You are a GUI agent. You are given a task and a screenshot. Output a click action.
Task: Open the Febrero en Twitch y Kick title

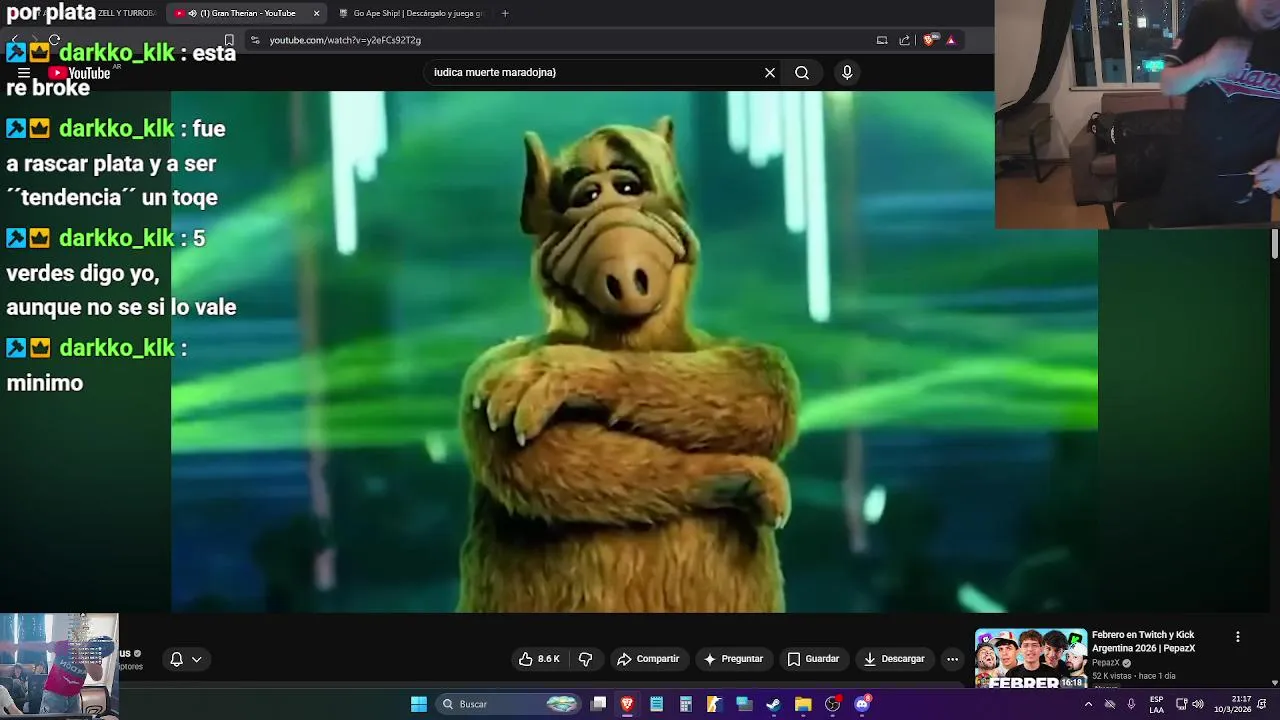tap(1143, 641)
